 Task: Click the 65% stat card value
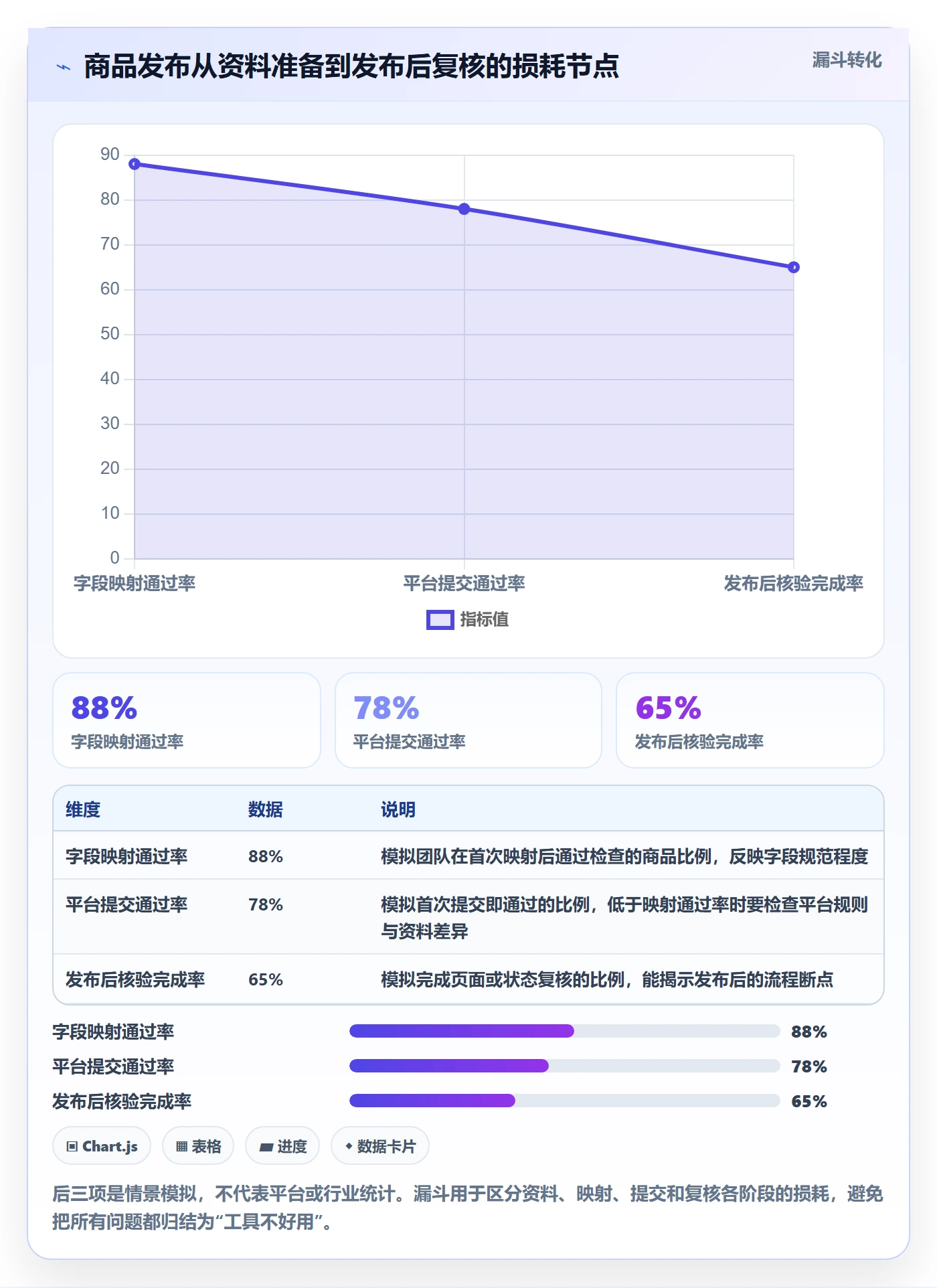click(x=668, y=708)
